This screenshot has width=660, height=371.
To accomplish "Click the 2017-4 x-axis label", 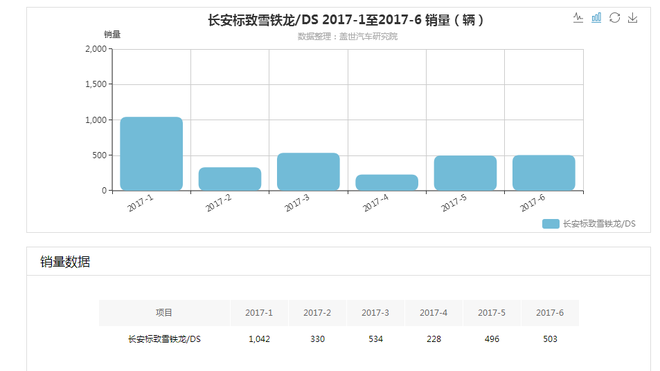I will point(375,203).
